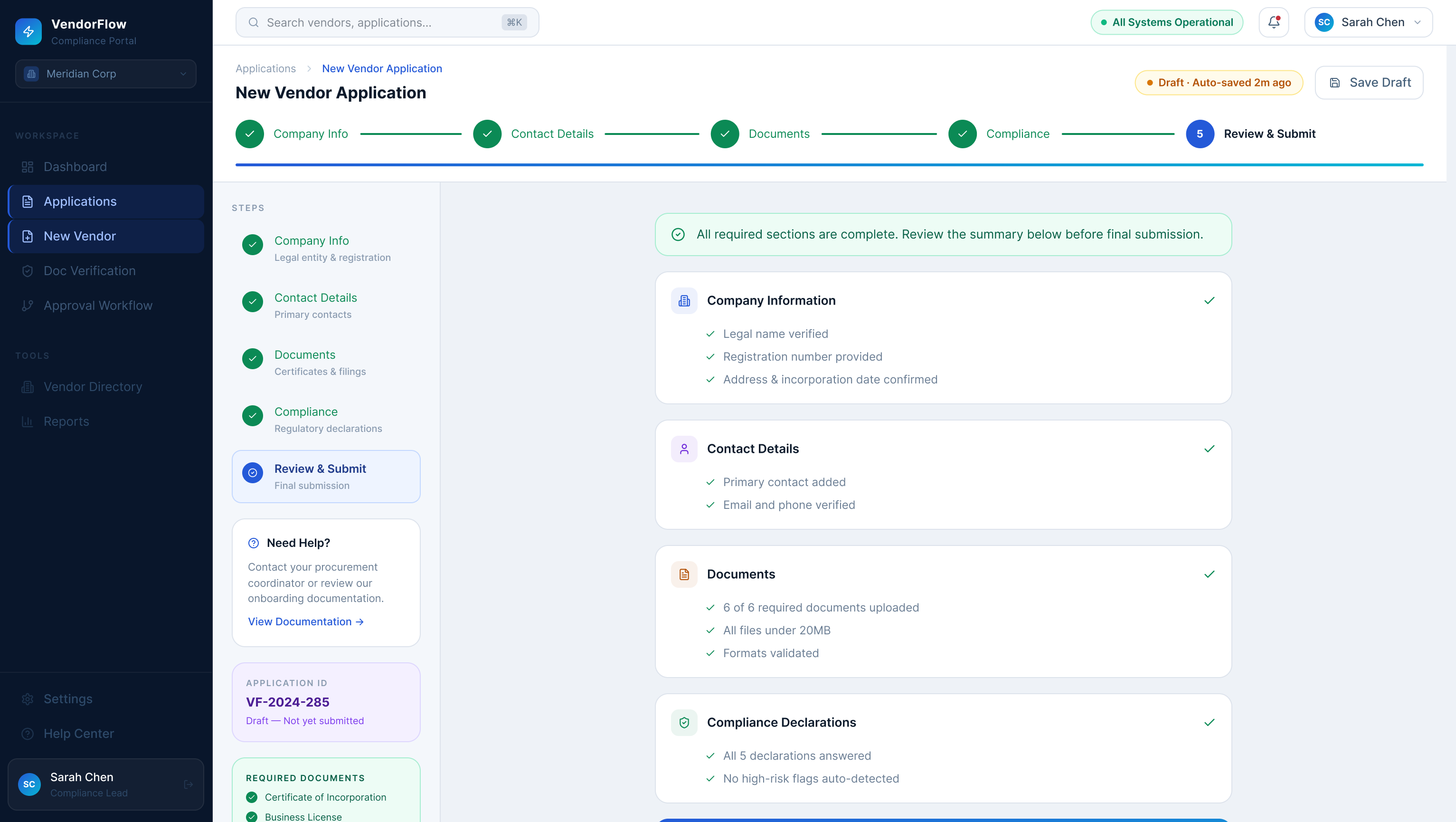Image resolution: width=1456 pixels, height=822 pixels.
Task: Click the ⌘K shortcut badge
Action: [x=514, y=23]
